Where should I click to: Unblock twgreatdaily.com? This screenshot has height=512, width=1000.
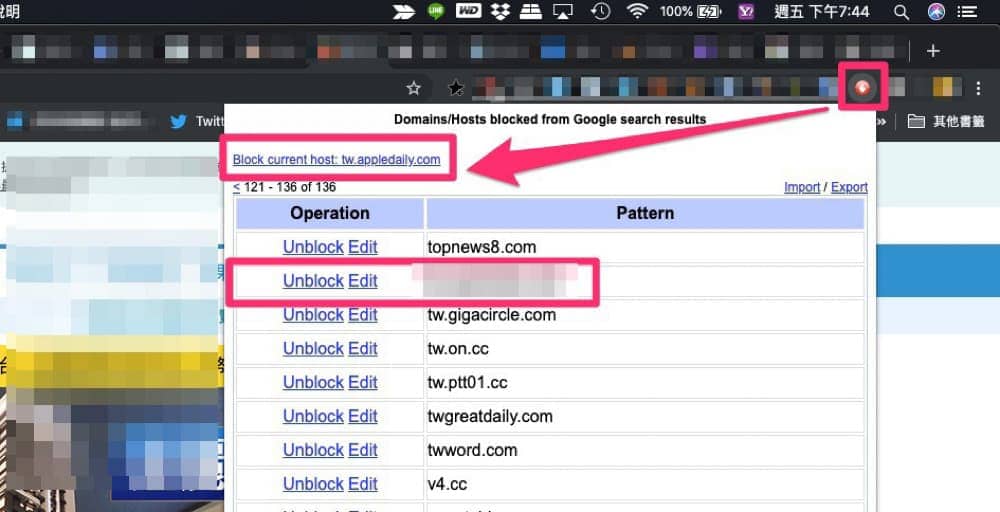[x=313, y=416]
